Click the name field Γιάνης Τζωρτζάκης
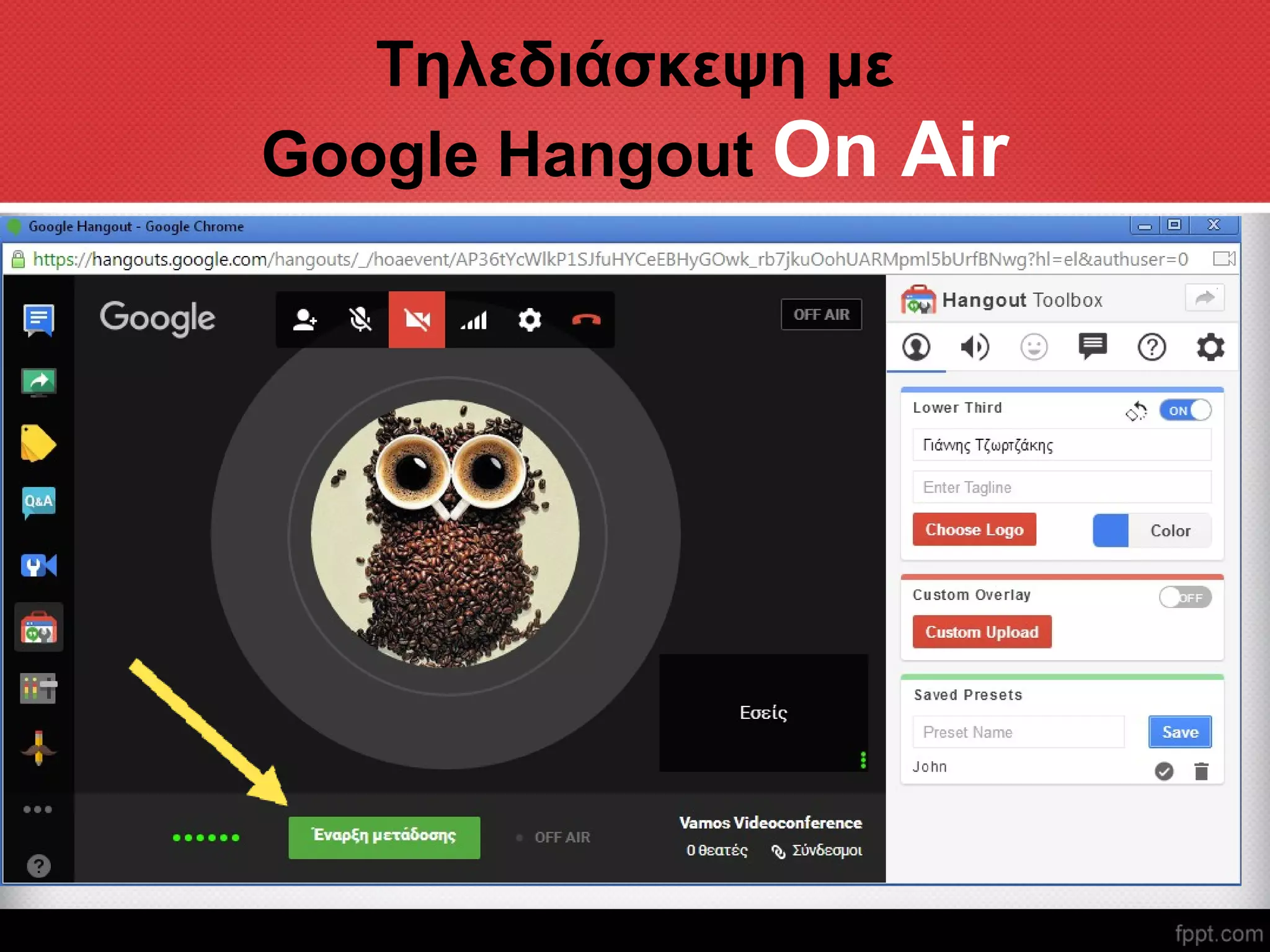 pyautogui.click(x=1062, y=445)
